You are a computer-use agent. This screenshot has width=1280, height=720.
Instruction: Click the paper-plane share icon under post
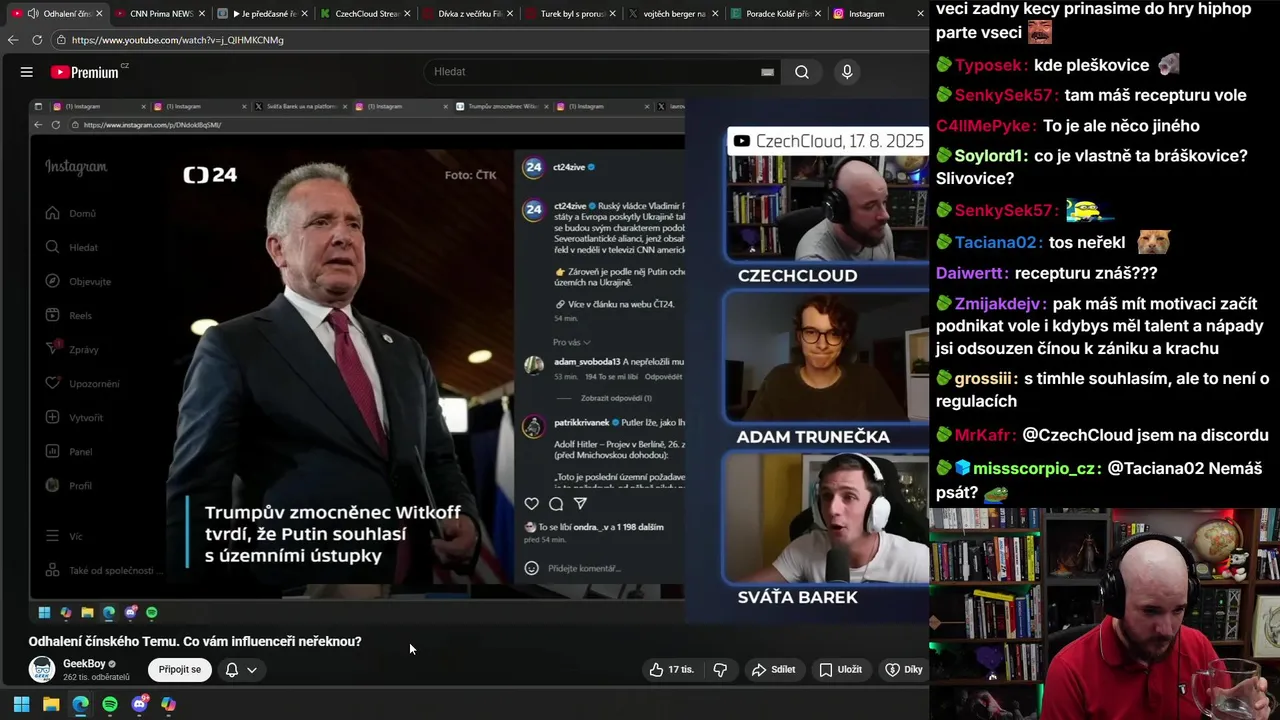coord(580,504)
